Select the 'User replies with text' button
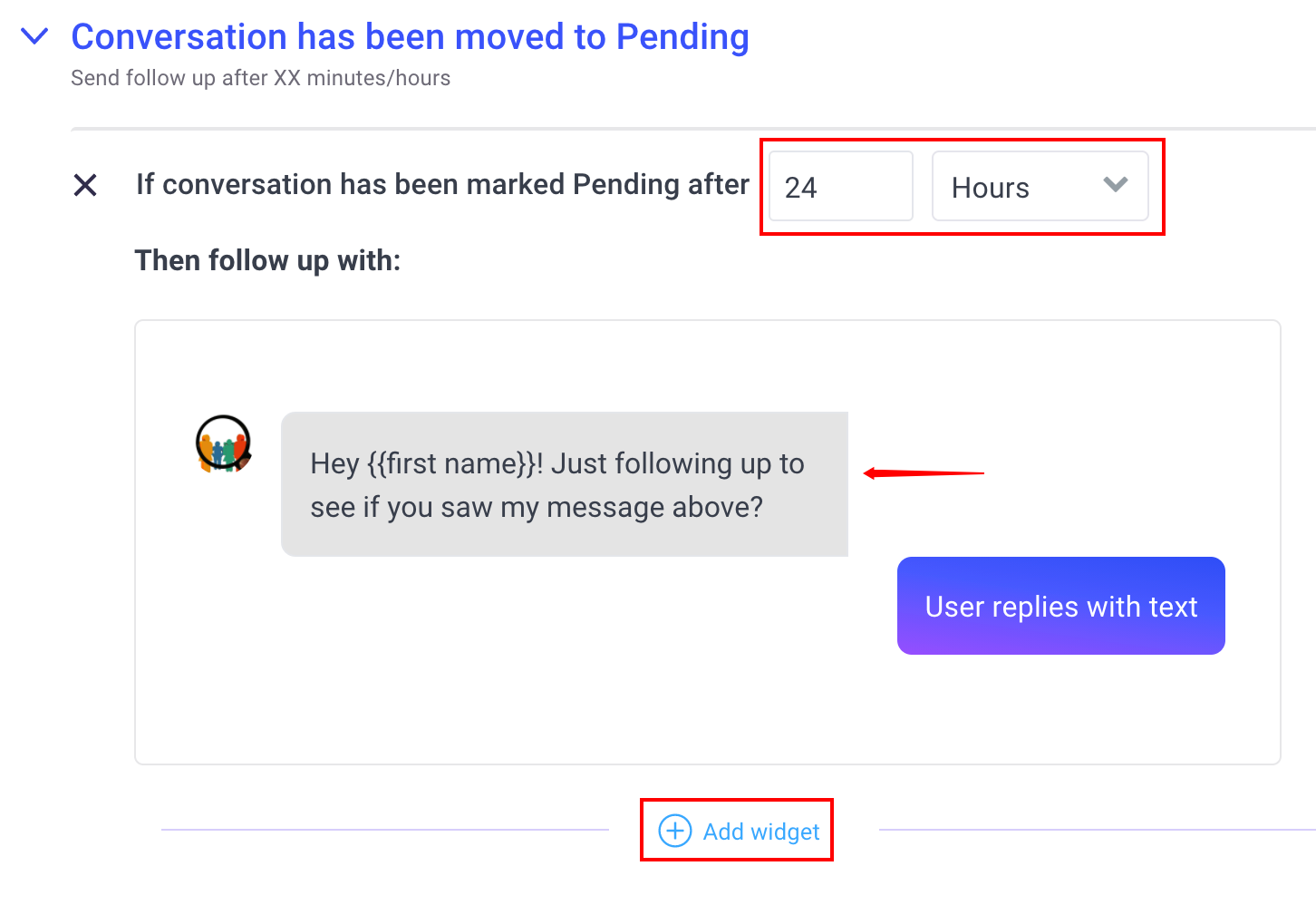Screen dimensions: 1316x905 click(1060, 606)
